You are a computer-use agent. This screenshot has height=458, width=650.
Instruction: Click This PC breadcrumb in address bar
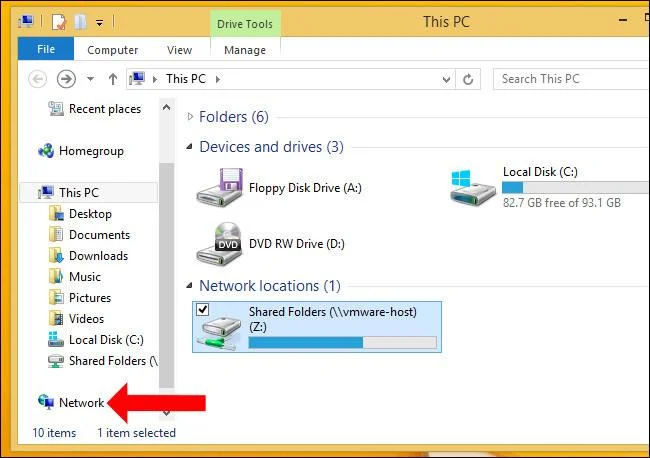point(186,78)
